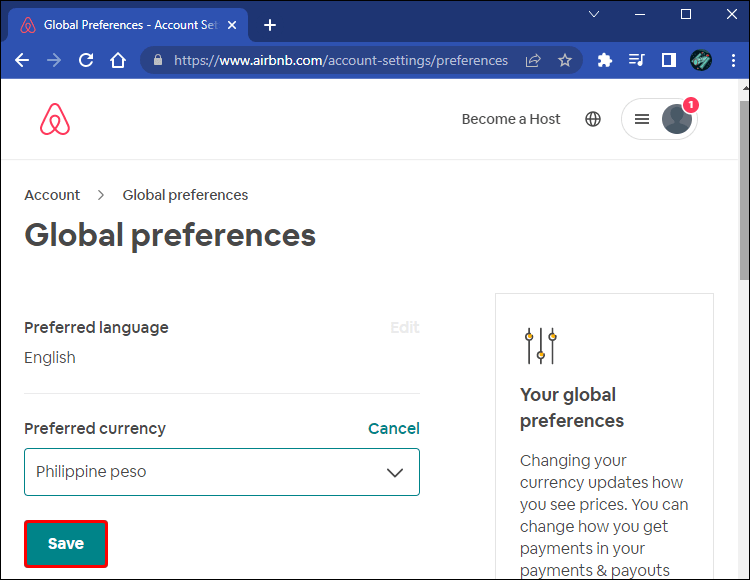This screenshot has width=750, height=580.
Task: Bookmark this page with star icon
Action: (565, 60)
